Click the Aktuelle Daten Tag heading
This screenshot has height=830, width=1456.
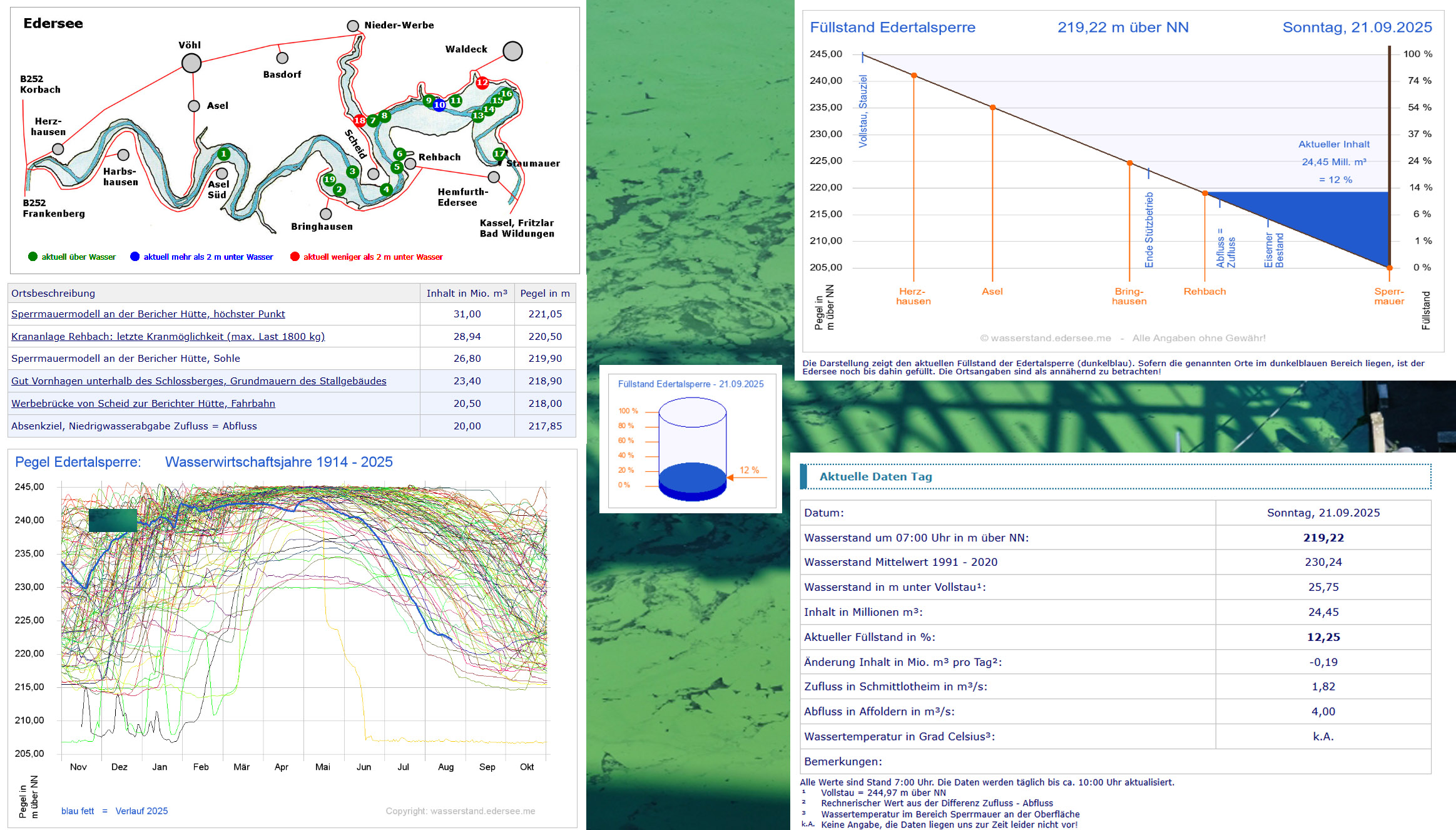point(875,476)
